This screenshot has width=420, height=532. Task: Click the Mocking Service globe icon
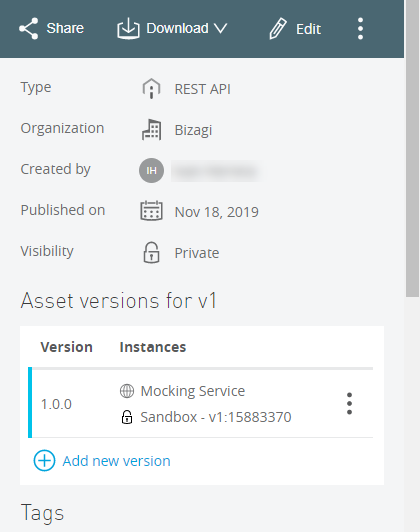coord(127,391)
